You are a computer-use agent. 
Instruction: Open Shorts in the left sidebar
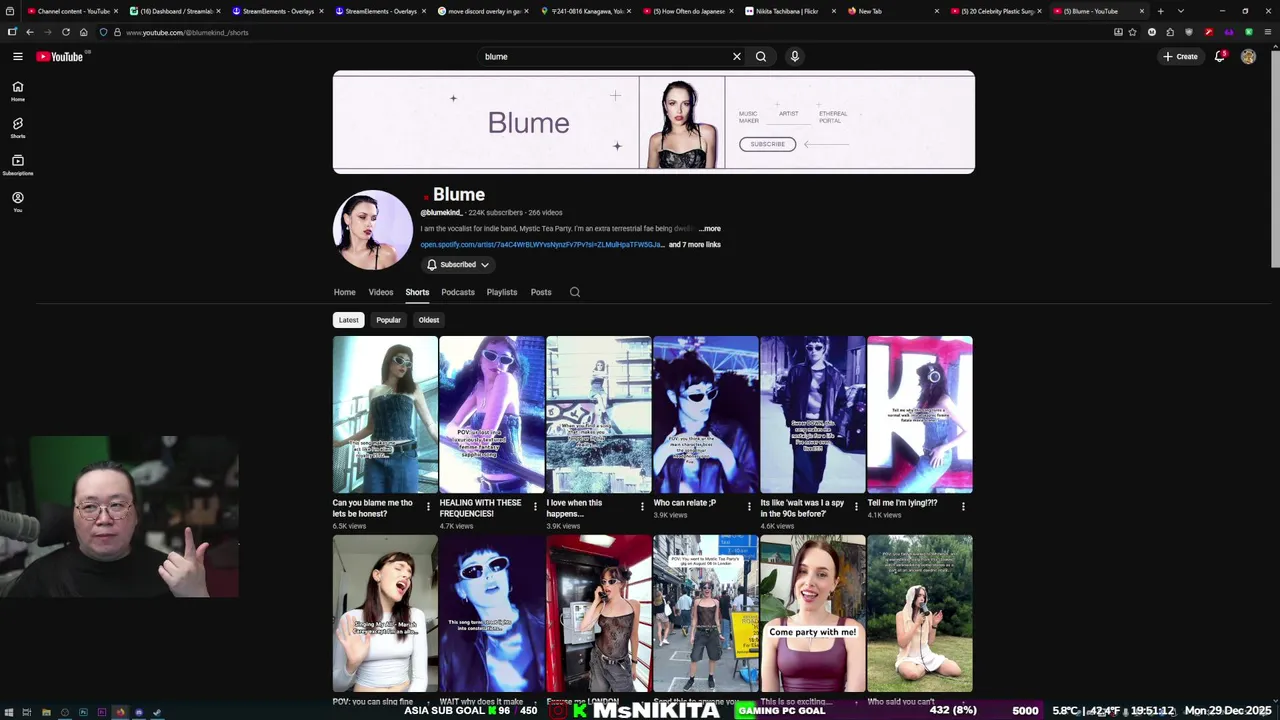click(x=17, y=128)
